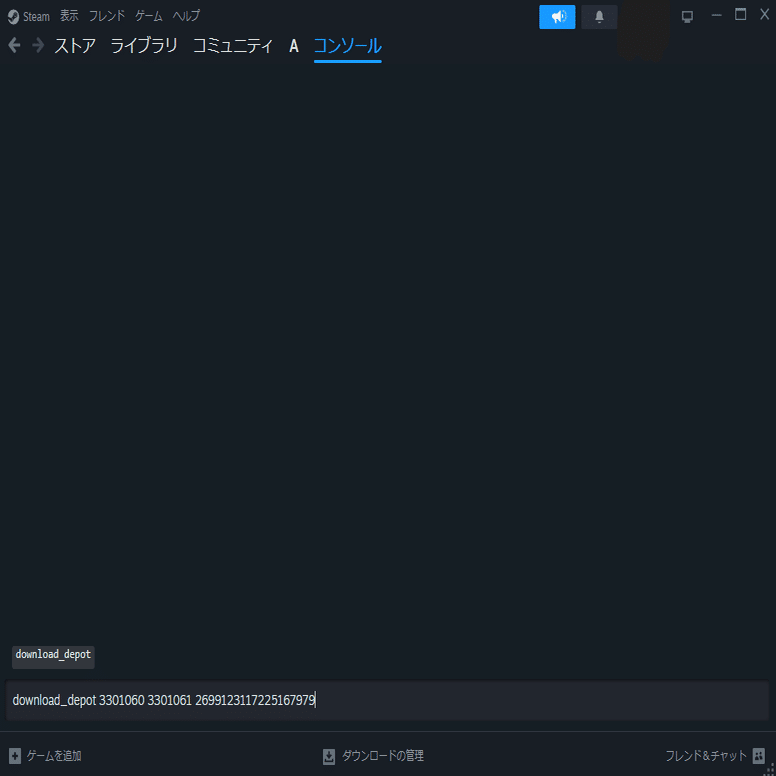Switch to ストア tab
776x776 pixels.
pos(75,46)
